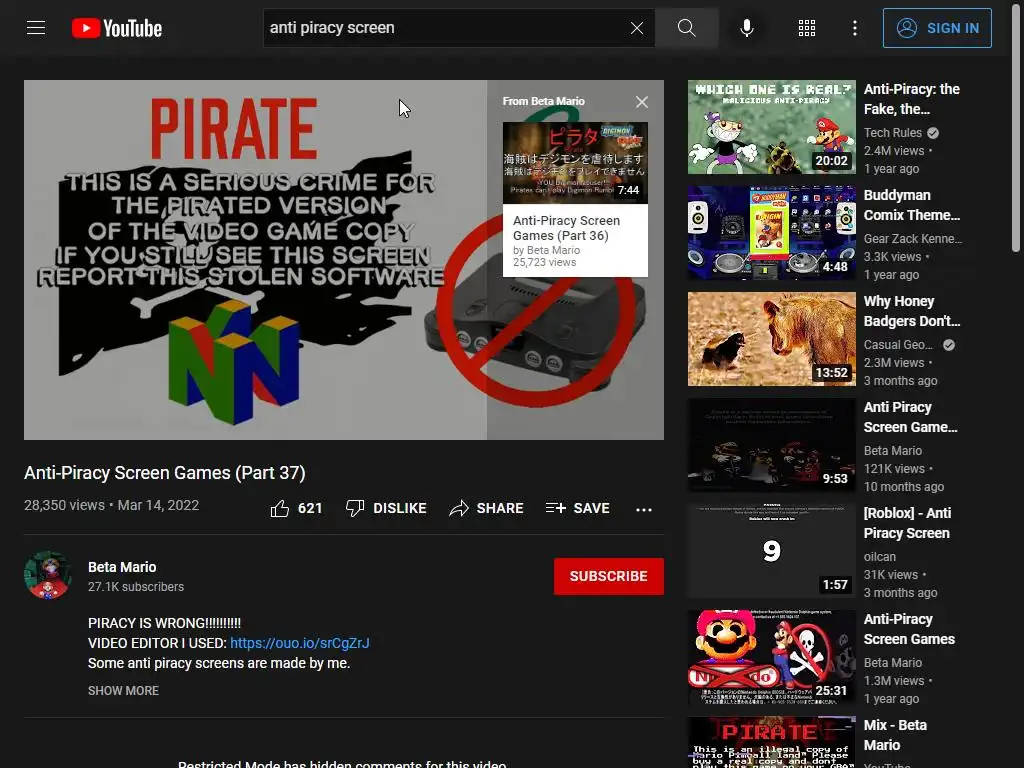Open the YouTube apps grid
The height and width of the screenshot is (768, 1024).
click(807, 28)
